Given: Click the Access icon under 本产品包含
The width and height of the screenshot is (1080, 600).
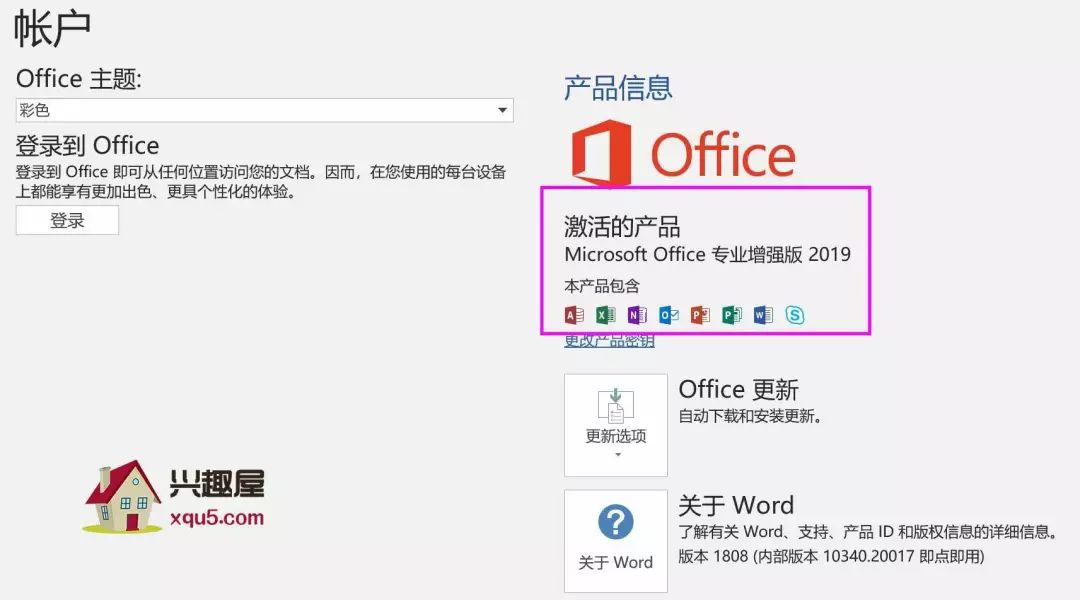Looking at the screenshot, I should (574, 315).
